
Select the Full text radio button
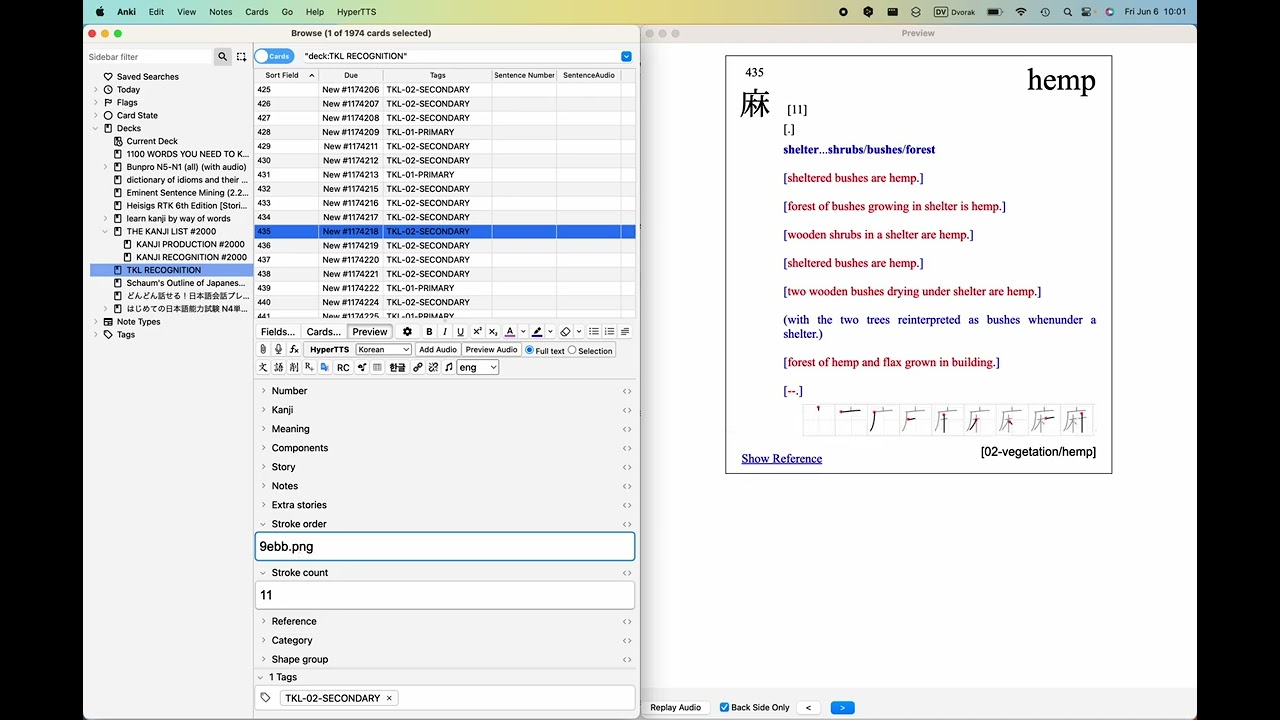[x=529, y=350]
